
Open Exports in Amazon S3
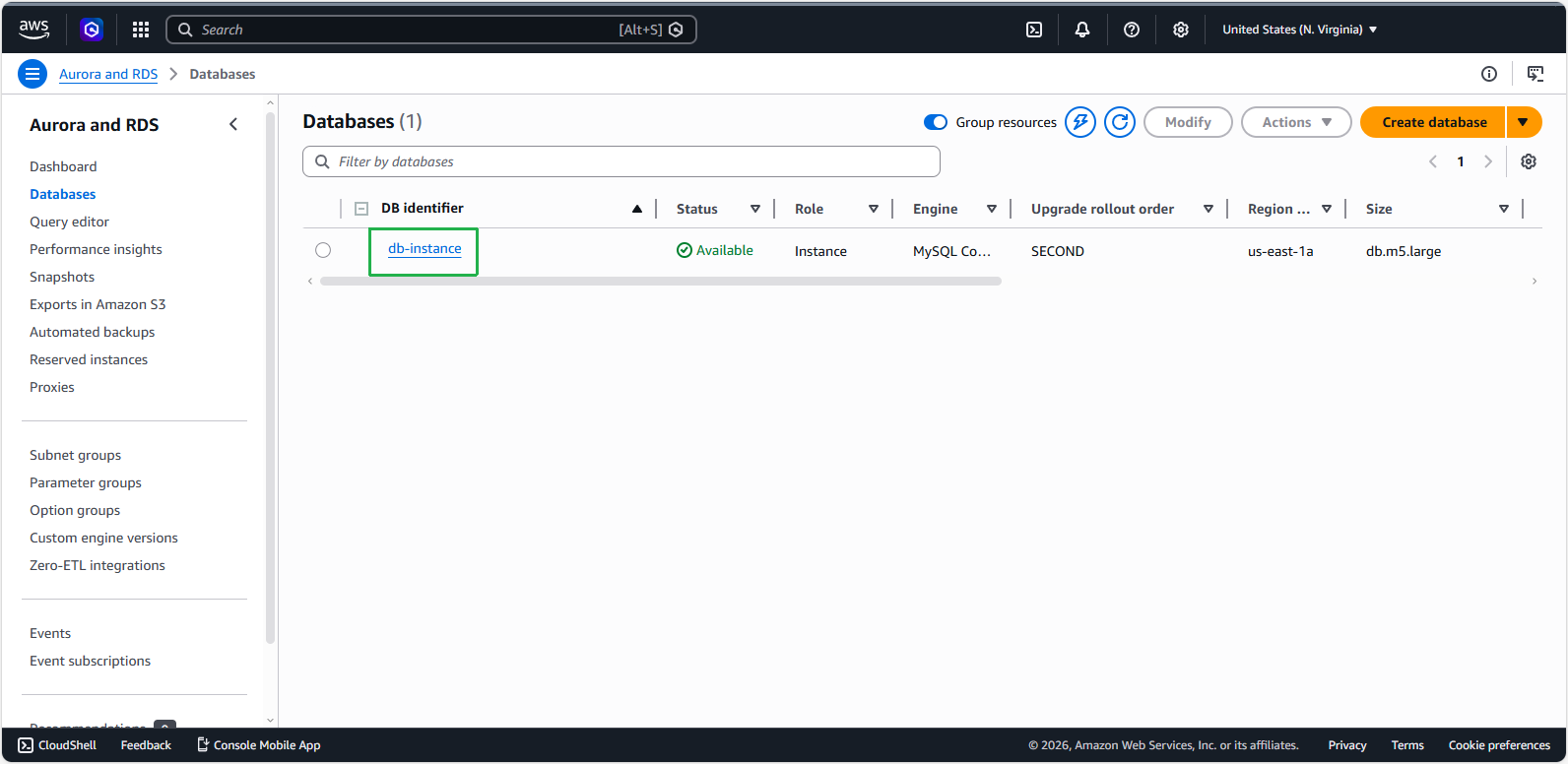pyautogui.click(x=98, y=304)
